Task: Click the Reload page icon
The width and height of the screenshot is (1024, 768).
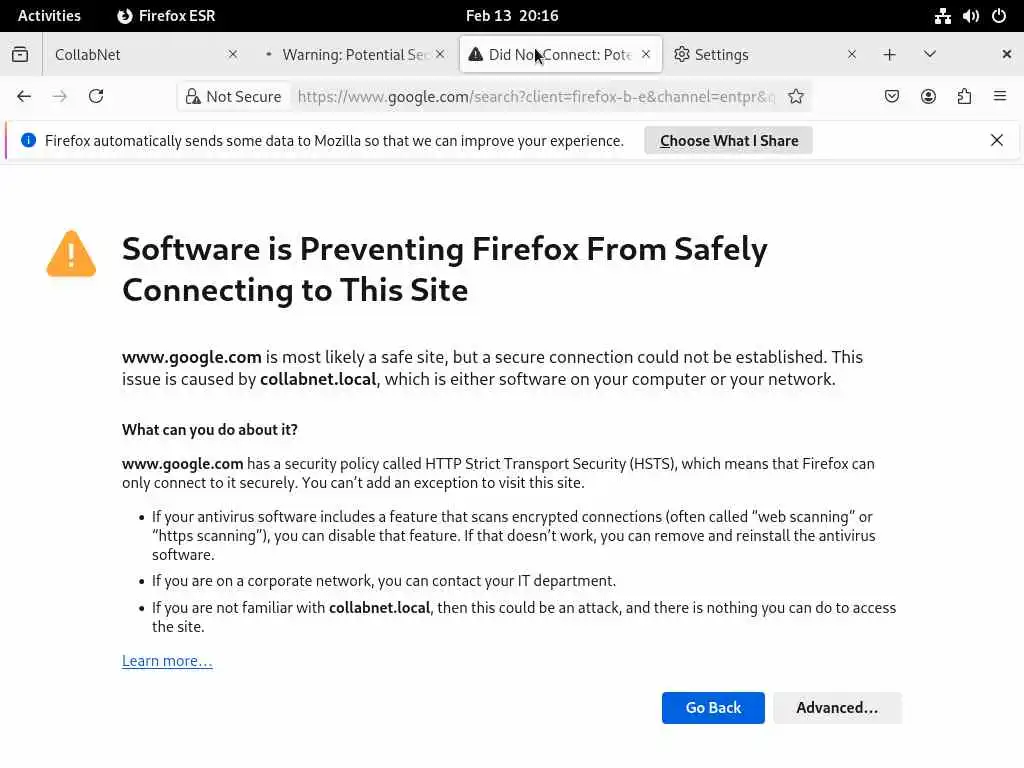Action: (96, 96)
